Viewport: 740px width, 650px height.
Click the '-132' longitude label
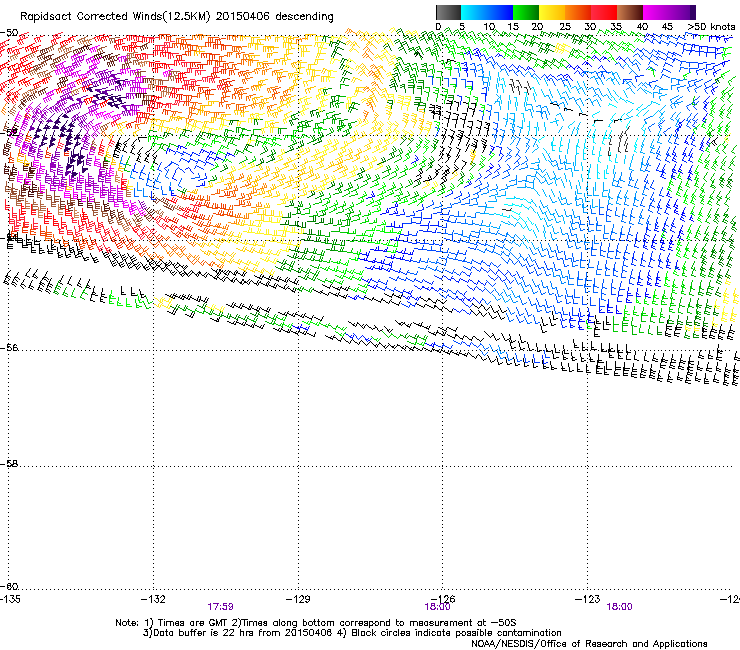(153, 599)
